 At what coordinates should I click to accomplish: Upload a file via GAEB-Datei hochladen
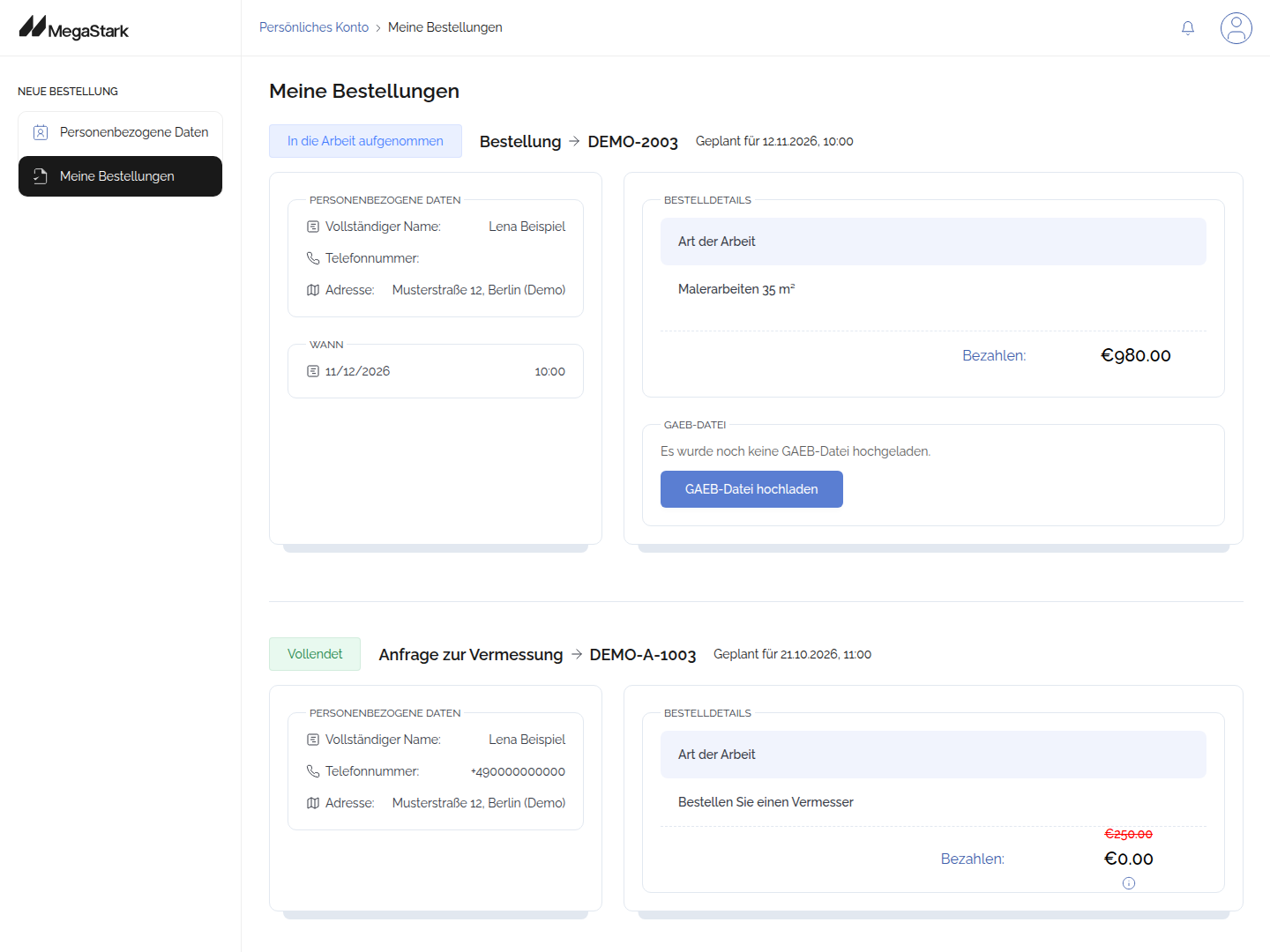click(751, 489)
